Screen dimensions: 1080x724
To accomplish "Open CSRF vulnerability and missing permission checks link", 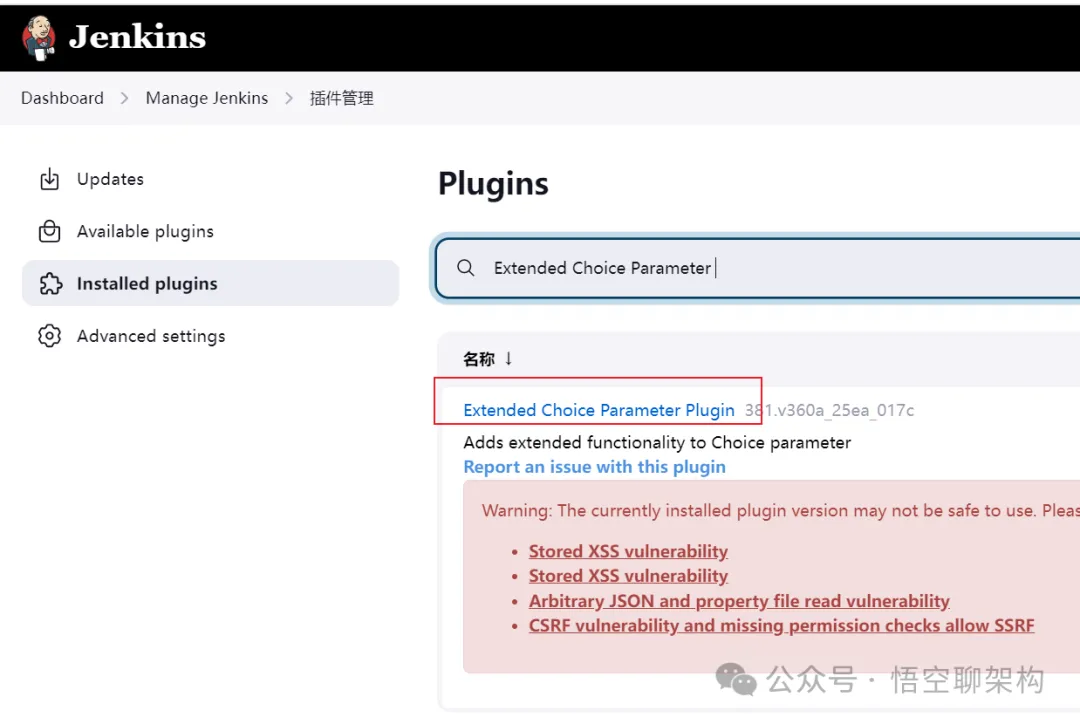I will click(781, 626).
